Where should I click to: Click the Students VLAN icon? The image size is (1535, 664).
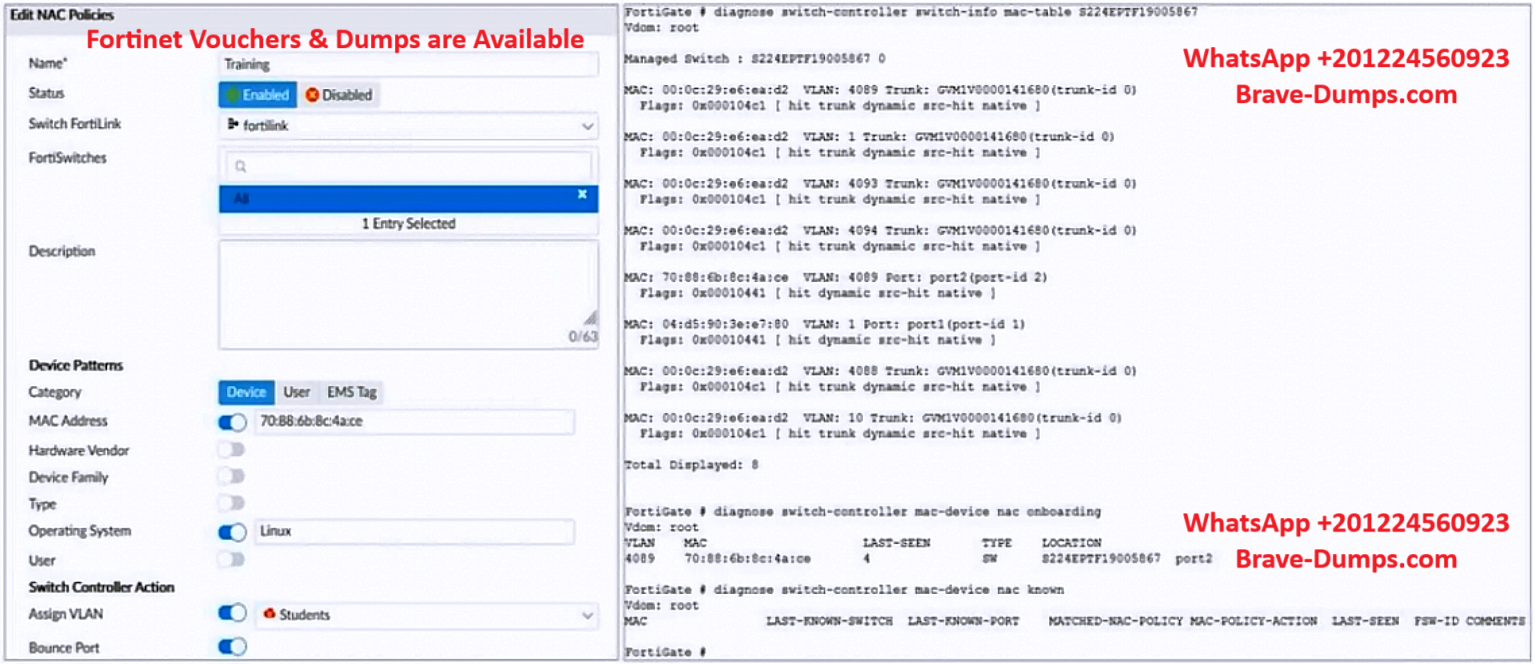[268, 614]
